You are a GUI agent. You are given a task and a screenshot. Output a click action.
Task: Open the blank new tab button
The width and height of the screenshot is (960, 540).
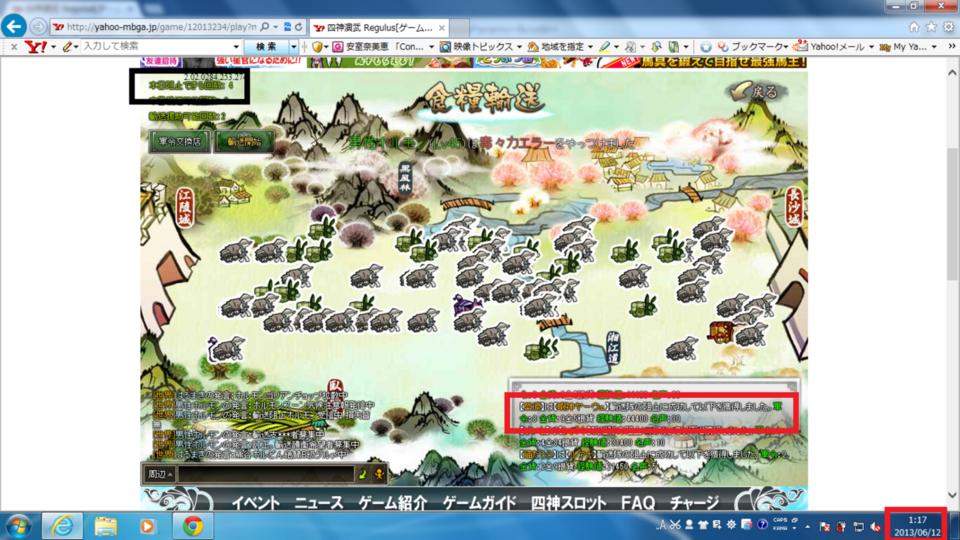pos(460,28)
